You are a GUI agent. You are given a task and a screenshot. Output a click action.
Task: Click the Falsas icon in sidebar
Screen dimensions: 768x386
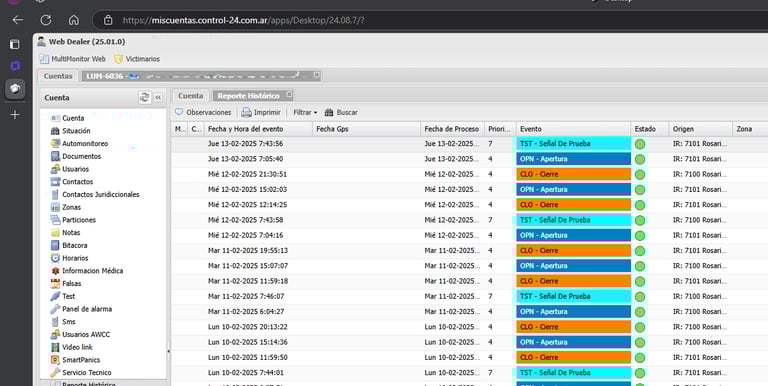coord(55,284)
